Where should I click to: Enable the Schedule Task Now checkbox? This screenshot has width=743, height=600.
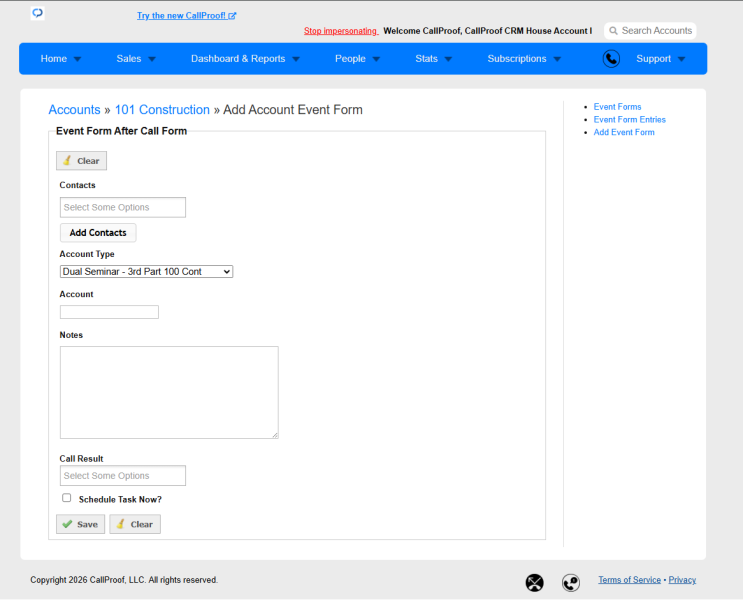(66, 498)
